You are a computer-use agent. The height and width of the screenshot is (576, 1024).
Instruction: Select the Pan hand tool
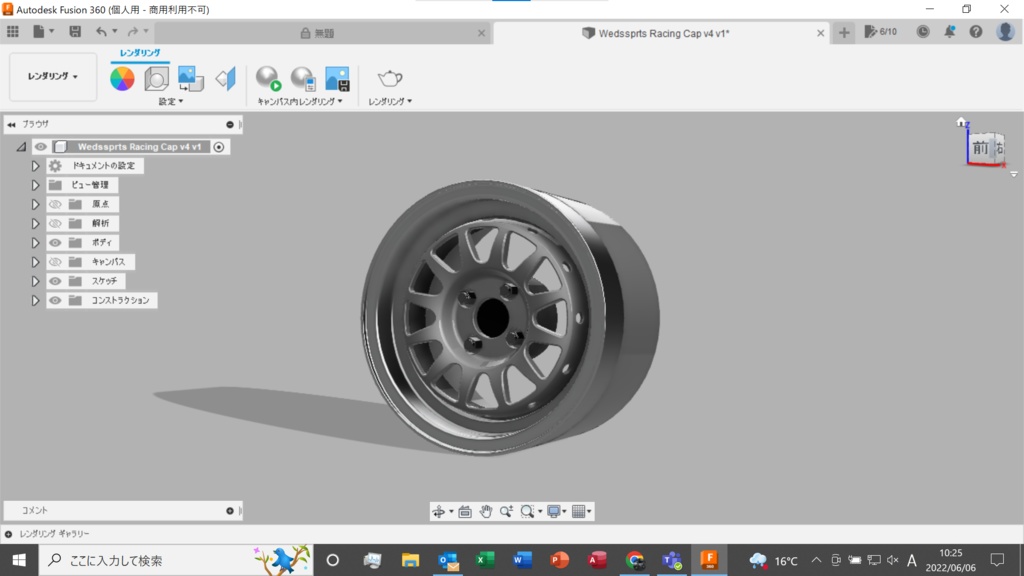click(x=486, y=511)
